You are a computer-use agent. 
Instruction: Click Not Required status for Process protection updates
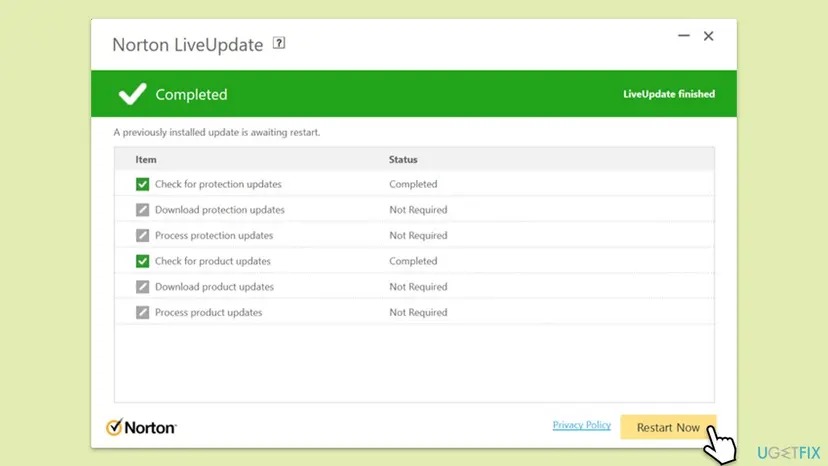coord(418,235)
